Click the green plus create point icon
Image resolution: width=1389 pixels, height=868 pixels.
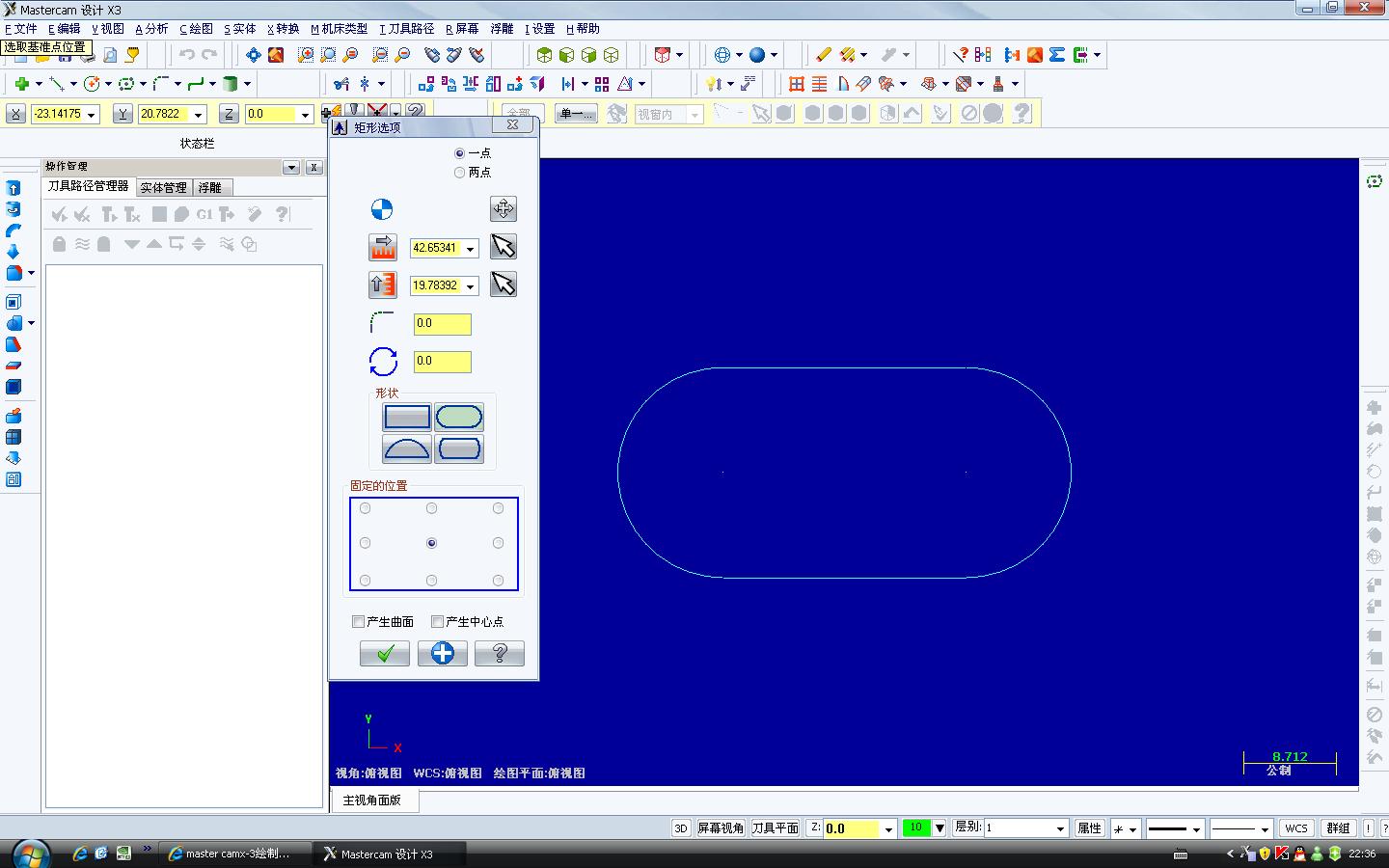pos(21,84)
